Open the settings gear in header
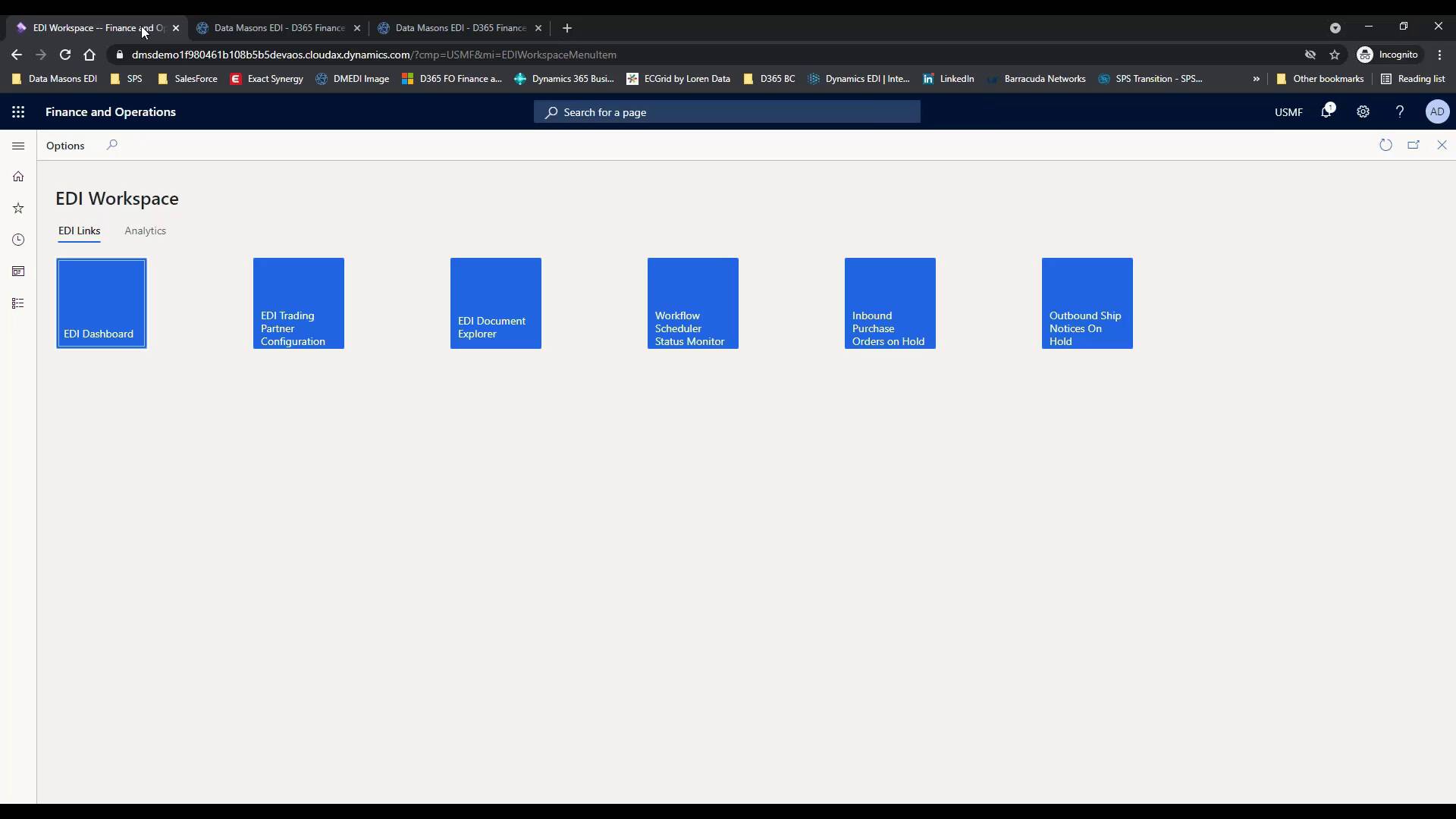The width and height of the screenshot is (1456, 819). pos(1363,112)
